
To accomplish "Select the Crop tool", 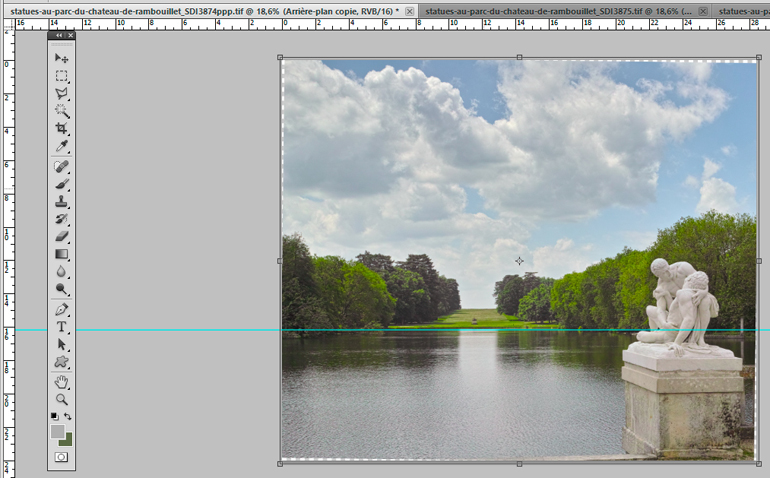I will 61,129.
